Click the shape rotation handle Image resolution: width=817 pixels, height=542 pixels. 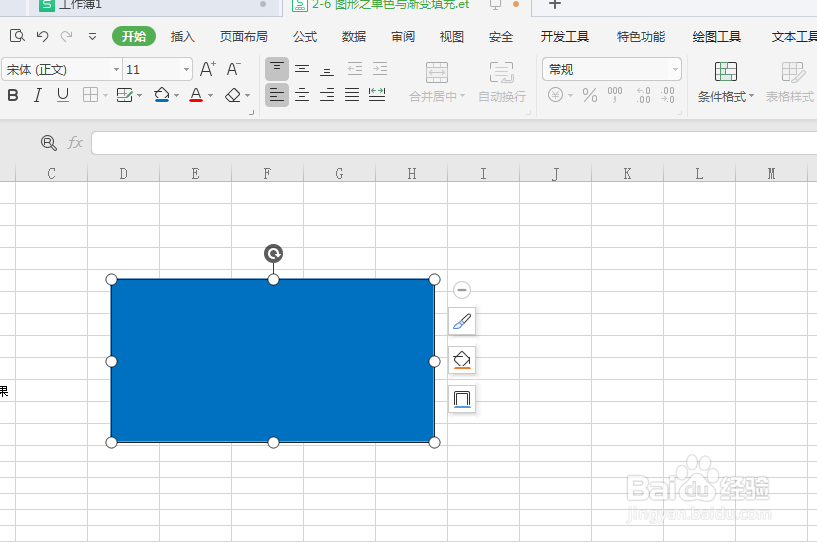tap(274, 254)
